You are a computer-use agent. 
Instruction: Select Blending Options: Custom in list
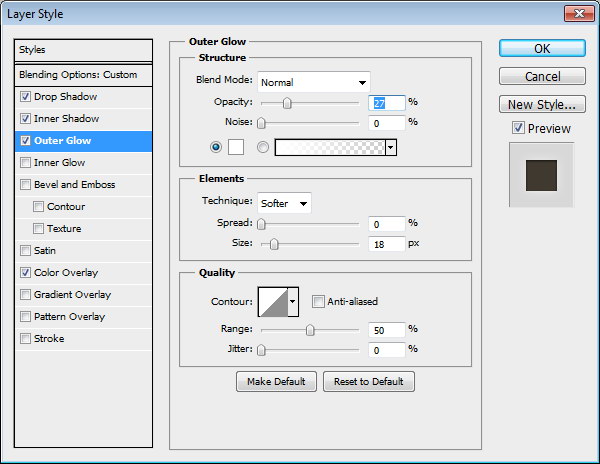click(x=78, y=75)
